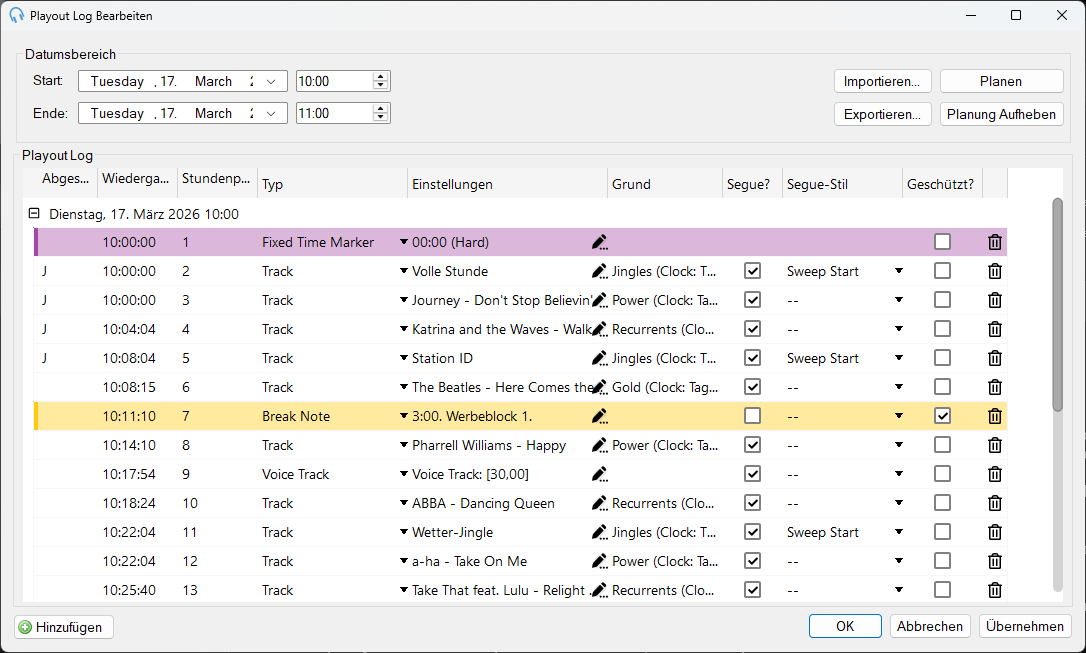Toggle Segue for Voice Track row
1086x653 pixels.
[x=752, y=474]
